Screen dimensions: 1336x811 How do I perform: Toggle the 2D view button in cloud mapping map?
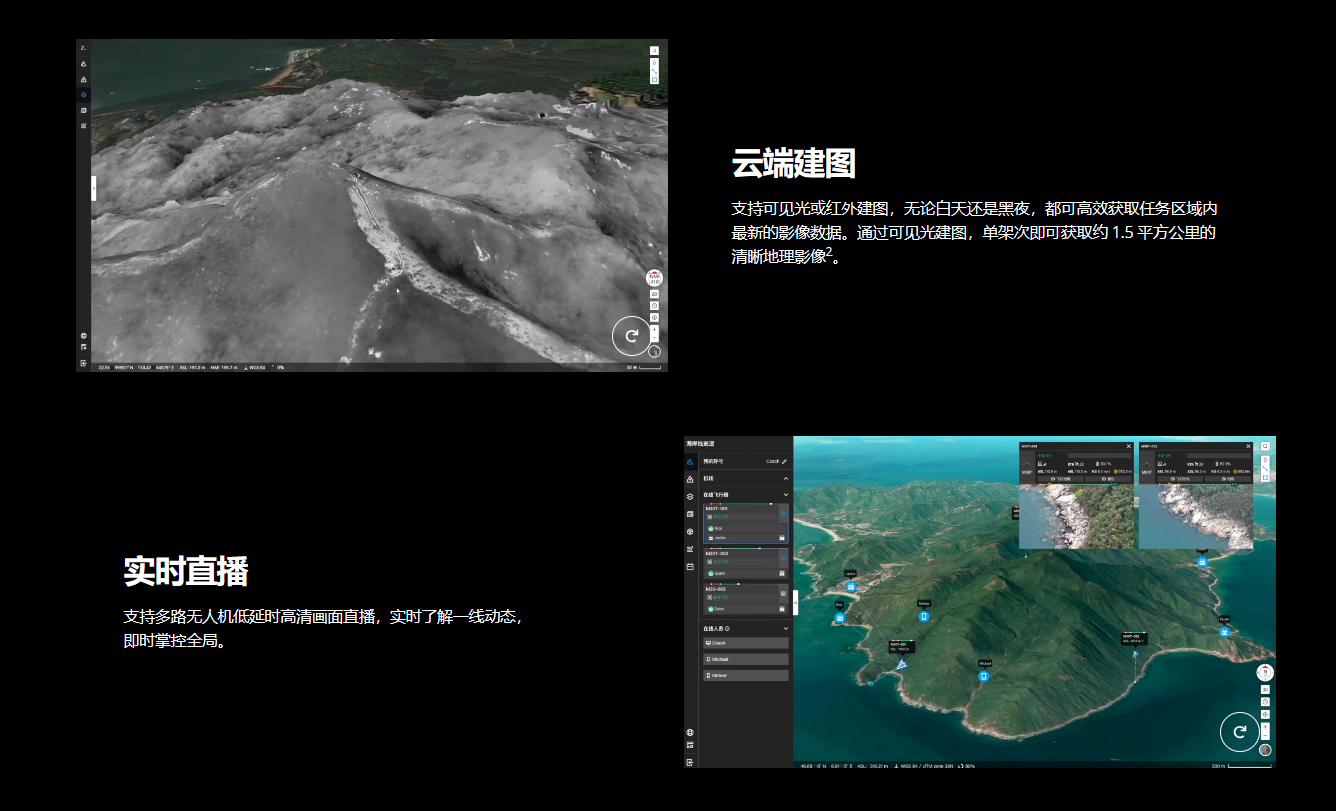click(x=654, y=294)
